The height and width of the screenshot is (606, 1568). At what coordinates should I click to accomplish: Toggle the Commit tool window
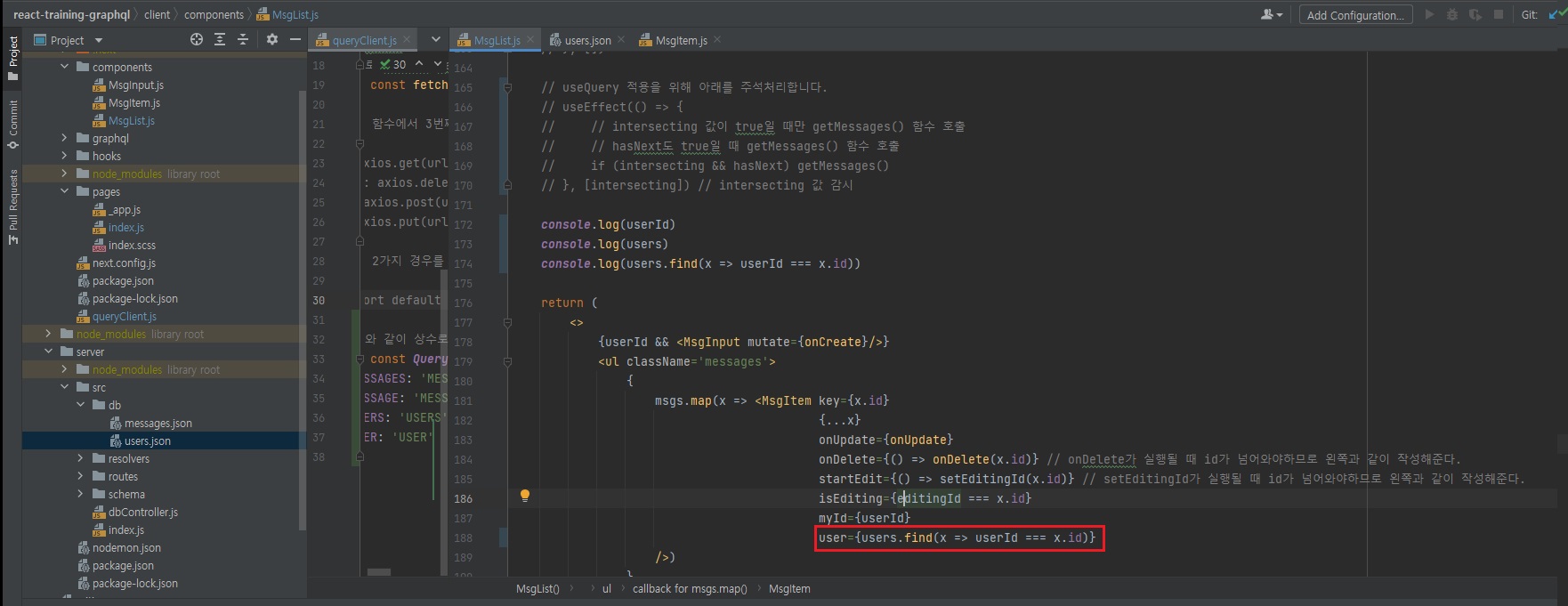[x=12, y=124]
